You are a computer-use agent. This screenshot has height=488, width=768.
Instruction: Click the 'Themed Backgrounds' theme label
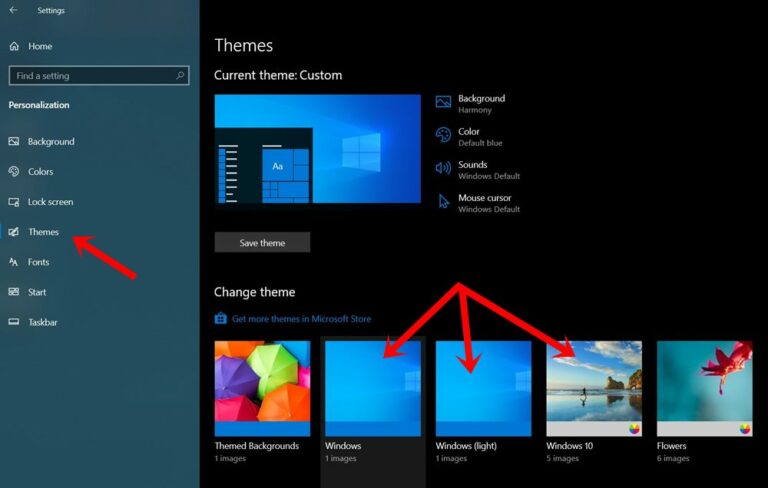(257, 446)
